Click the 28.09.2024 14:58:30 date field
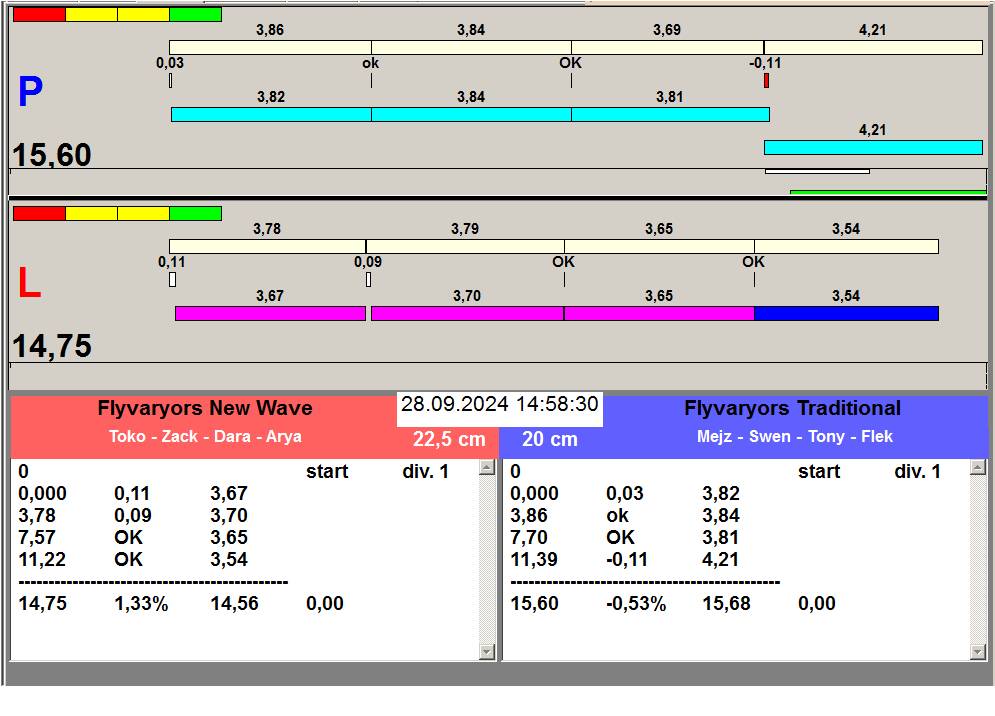This screenshot has height=716, width=995. pos(500,405)
